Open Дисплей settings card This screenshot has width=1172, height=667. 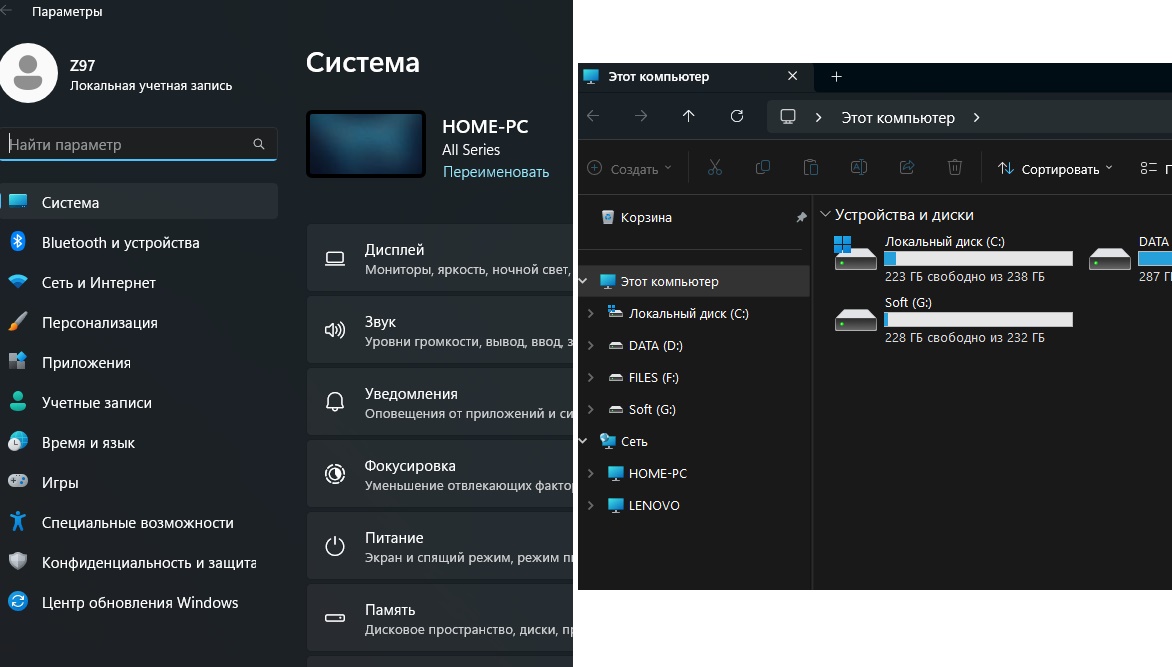pyautogui.click(x=440, y=259)
